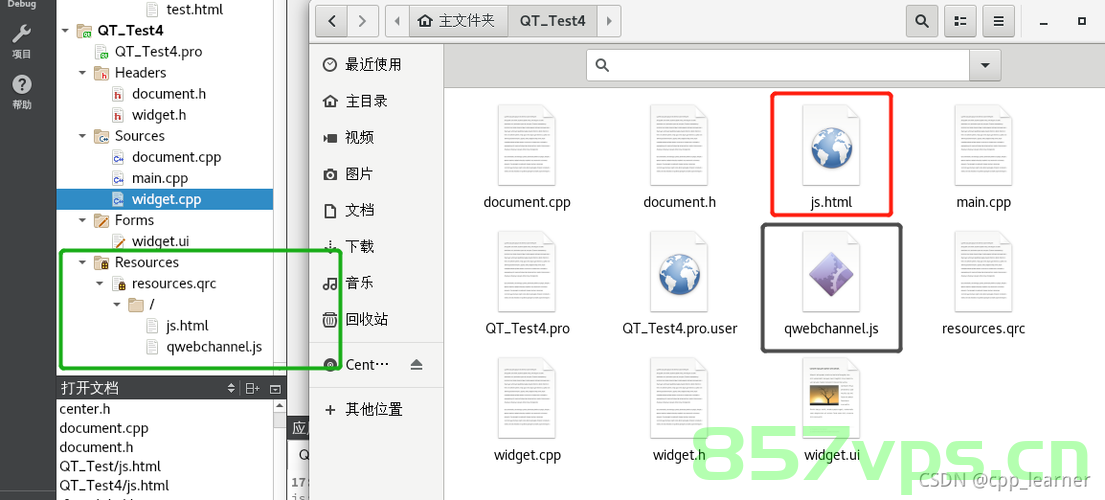
Task: Navigate to 主文件夹 in path bar
Action: click(456, 21)
